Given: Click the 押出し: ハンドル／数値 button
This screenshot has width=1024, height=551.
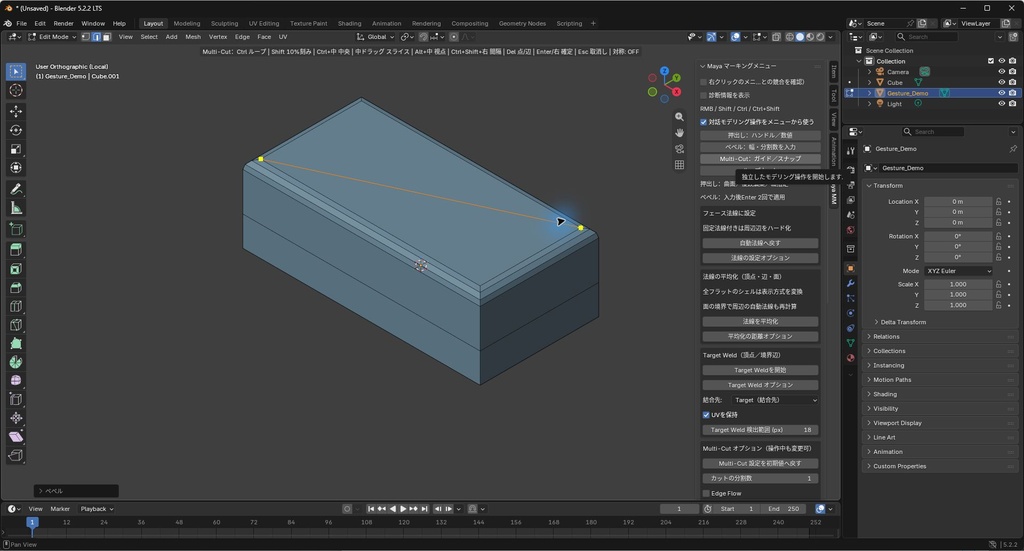Looking at the screenshot, I should click(x=760, y=135).
